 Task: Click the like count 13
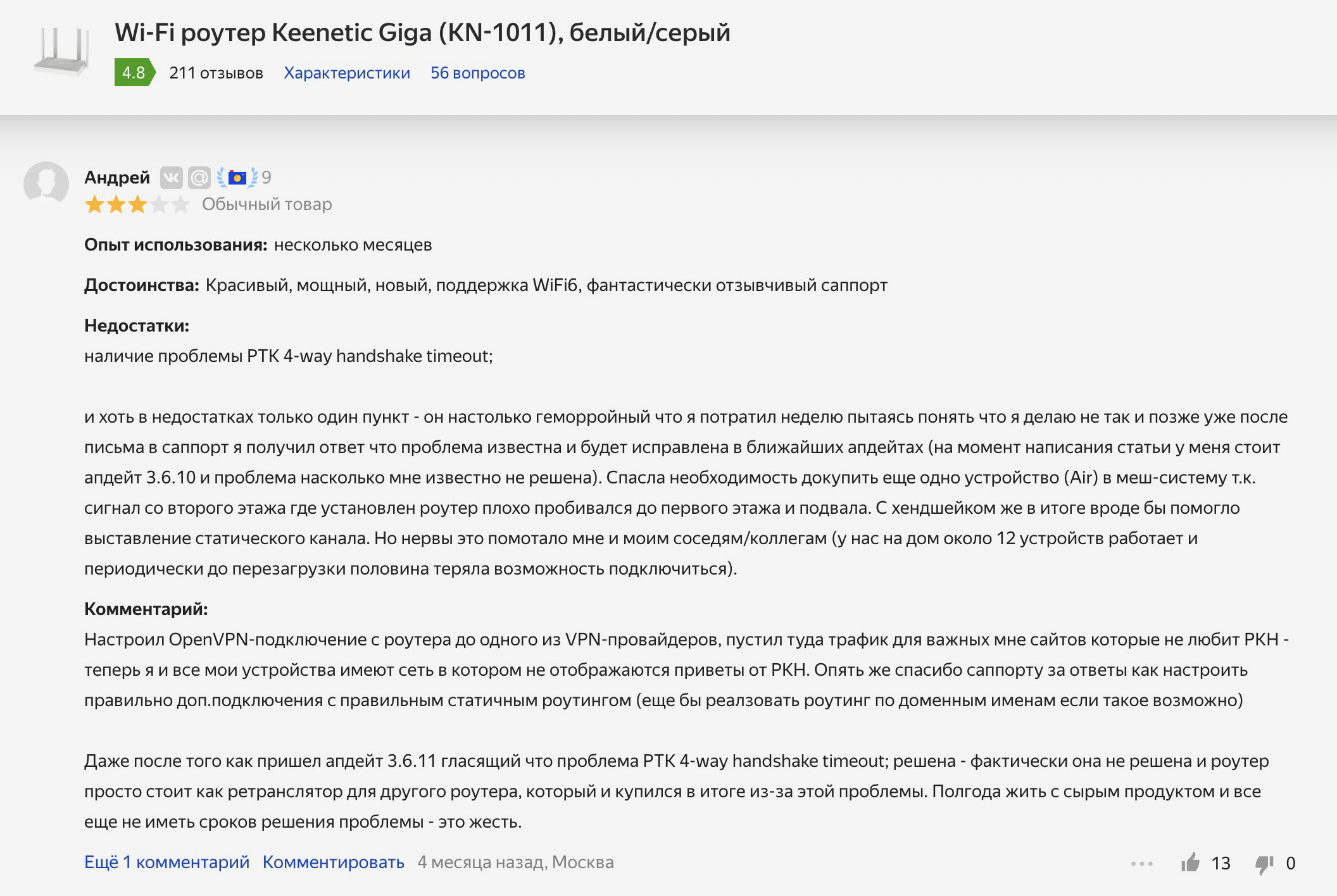click(1221, 864)
